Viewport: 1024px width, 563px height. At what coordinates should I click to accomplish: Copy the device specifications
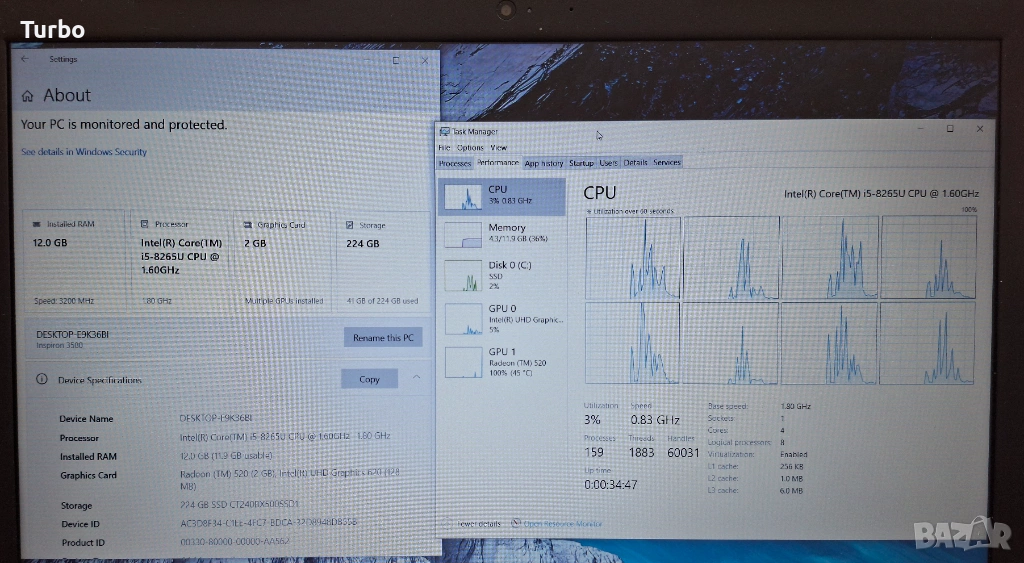click(x=369, y=379)
